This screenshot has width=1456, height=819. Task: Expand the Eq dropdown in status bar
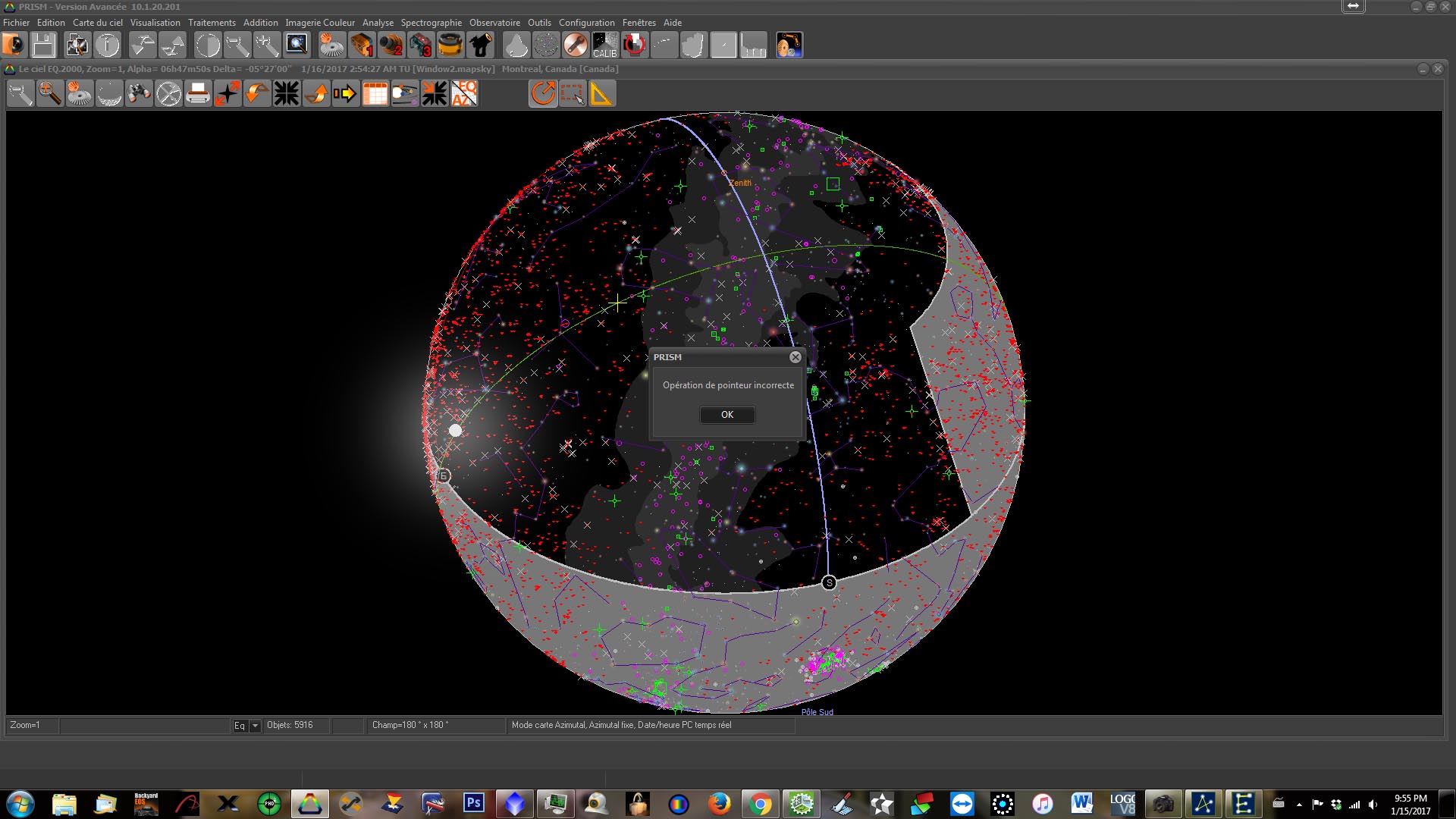pos(256,726)
